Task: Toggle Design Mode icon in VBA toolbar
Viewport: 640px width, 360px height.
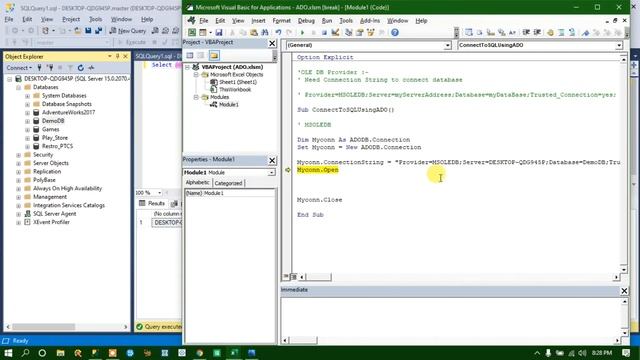Action: click(x=335, y=32)
